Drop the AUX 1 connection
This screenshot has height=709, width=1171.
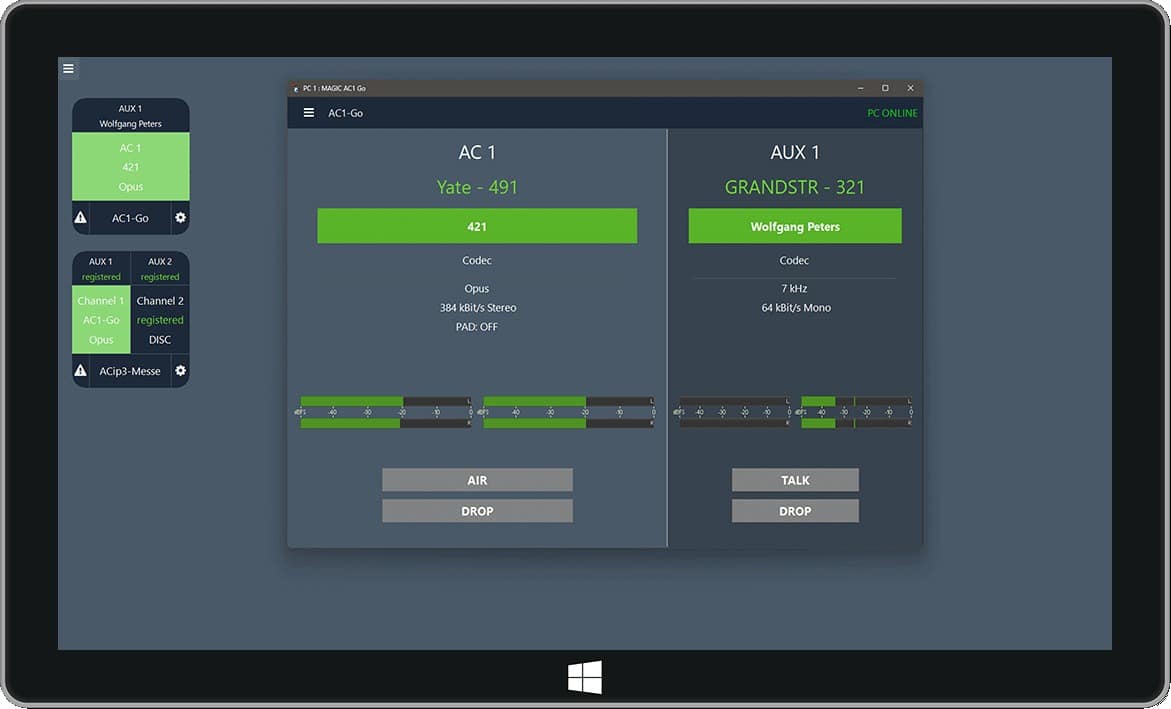tap(795, 511)
